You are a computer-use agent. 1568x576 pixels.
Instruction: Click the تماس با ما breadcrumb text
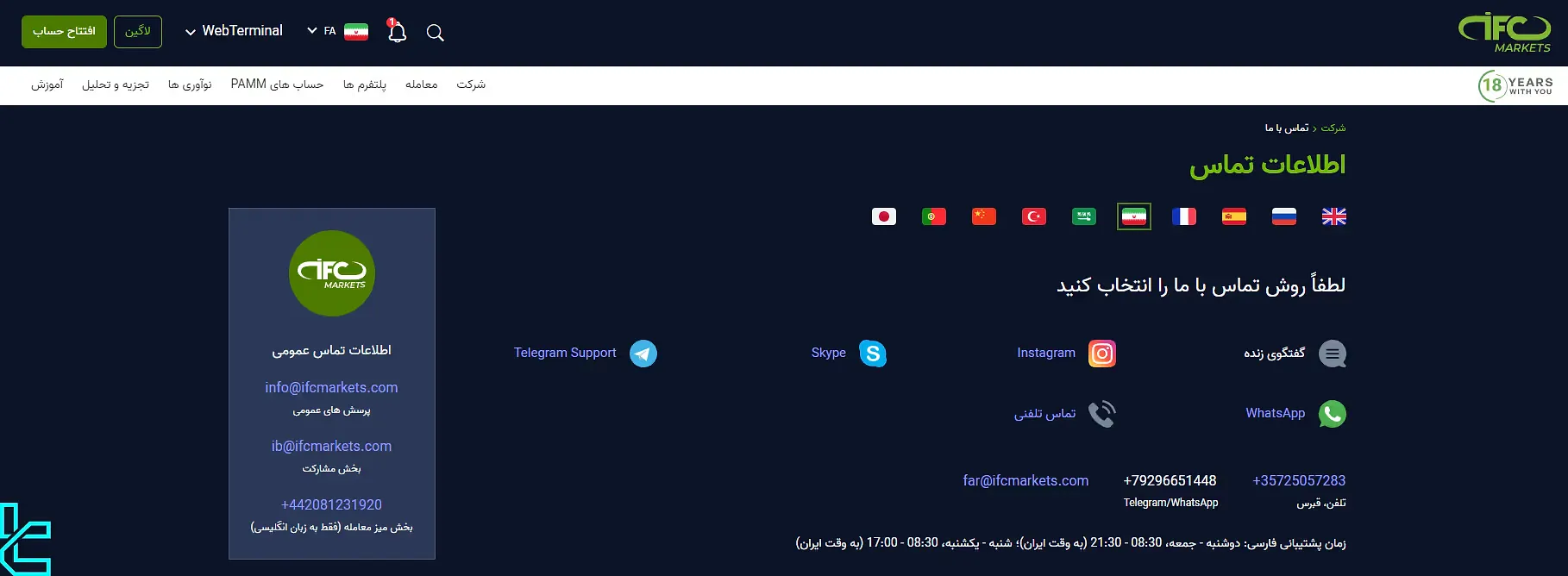point(1287,128)
